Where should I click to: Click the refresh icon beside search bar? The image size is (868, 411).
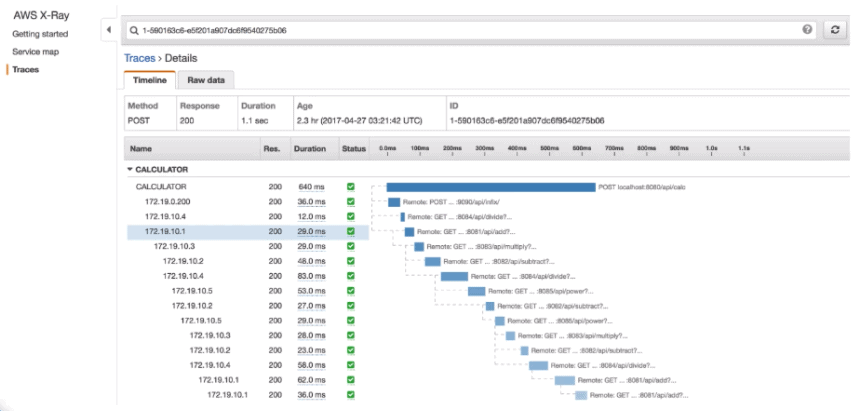pyautogui.click(x=834, y=31)
